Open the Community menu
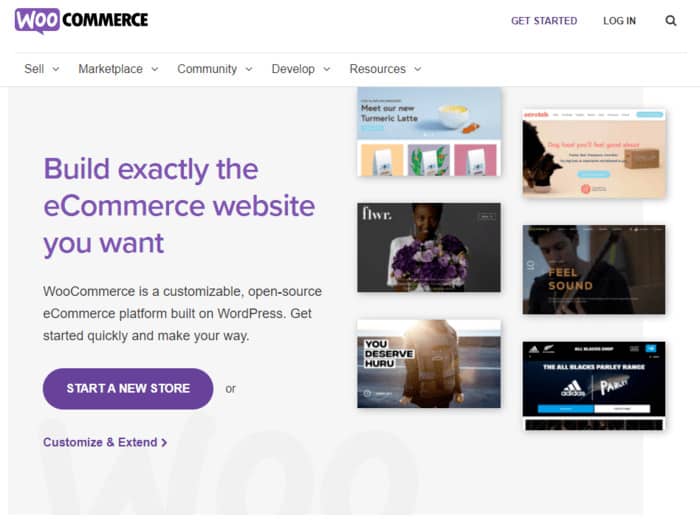The height and width of the screenshot is (521, 700). [215, 69]
